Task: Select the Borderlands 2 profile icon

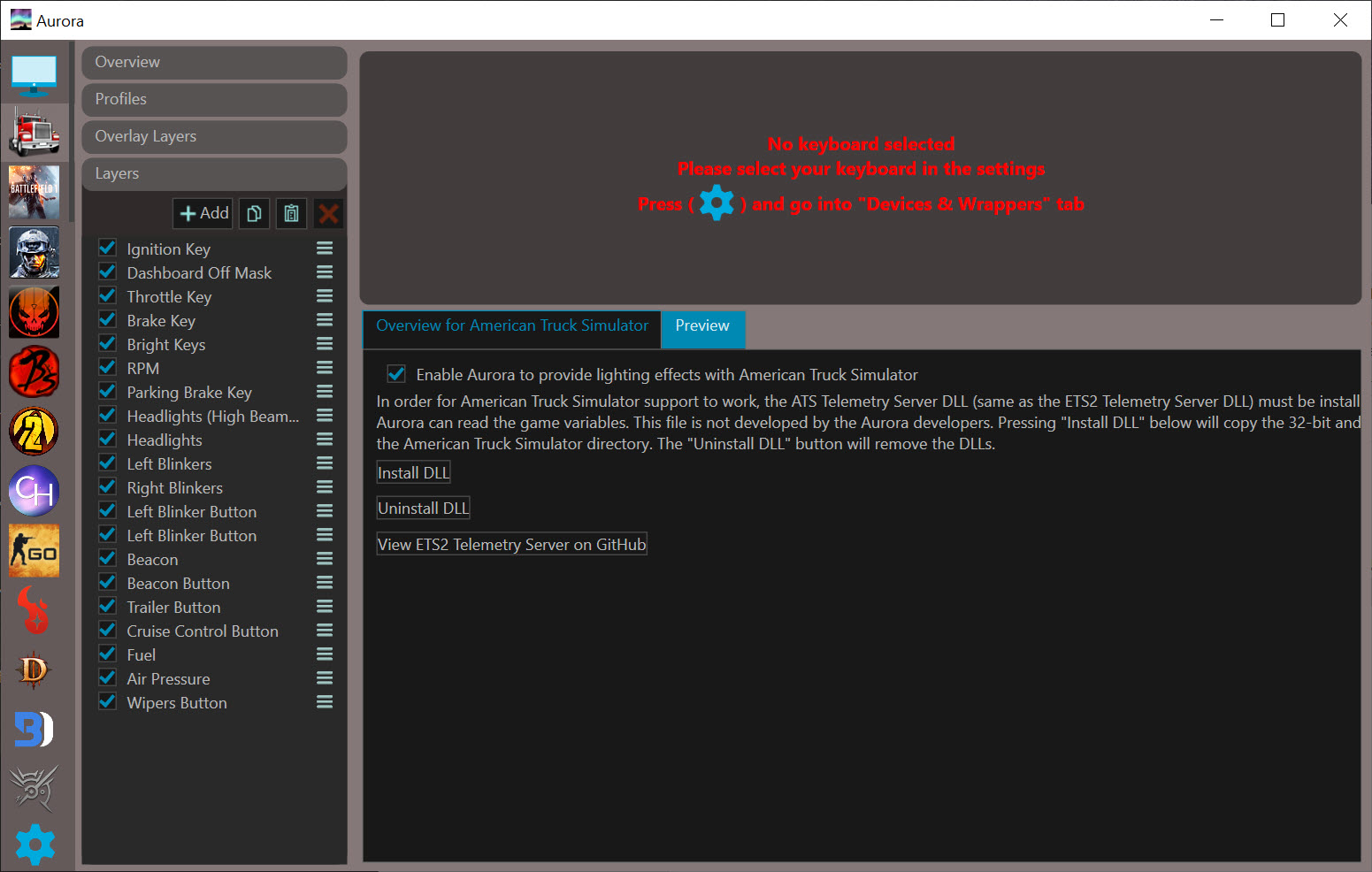Action: 34,432
